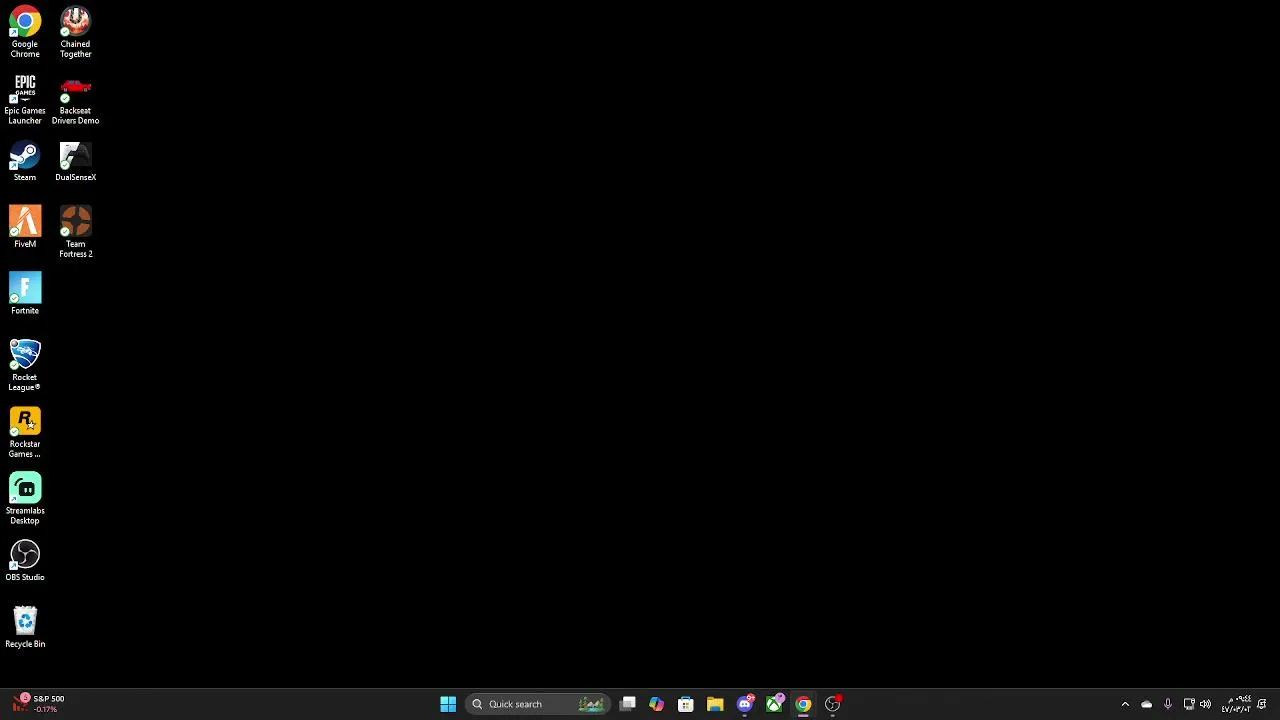
Task: Select Rockstar Games Launcher desktop icon
Action: point(25,432)
